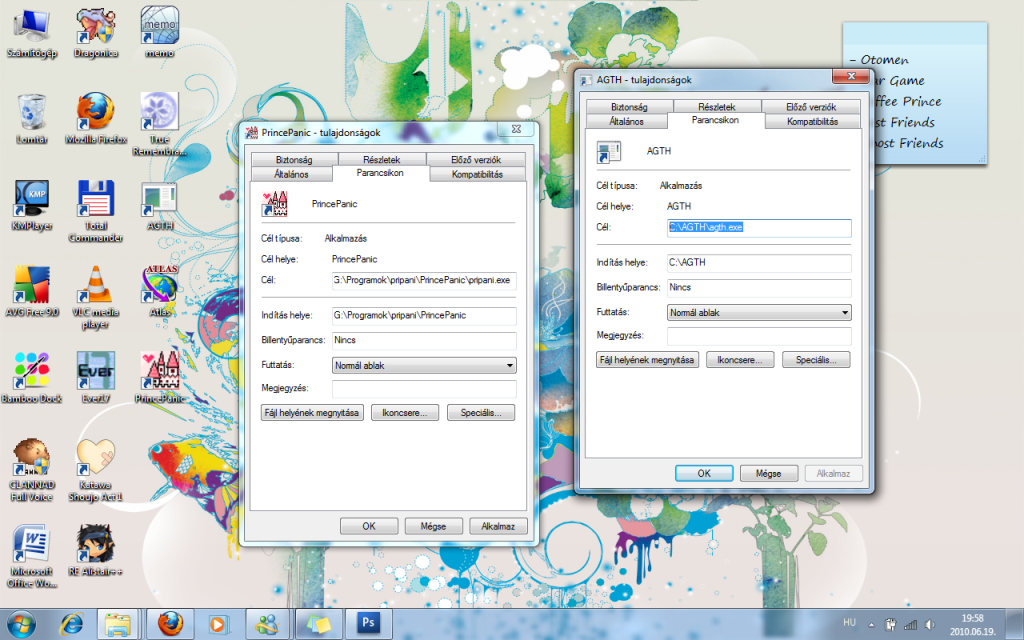Viewport: 1024px width, 640px height.
Task: Click OK in the AGTH properties dialog
Action: pyautogui.click(x=703, y=473)
